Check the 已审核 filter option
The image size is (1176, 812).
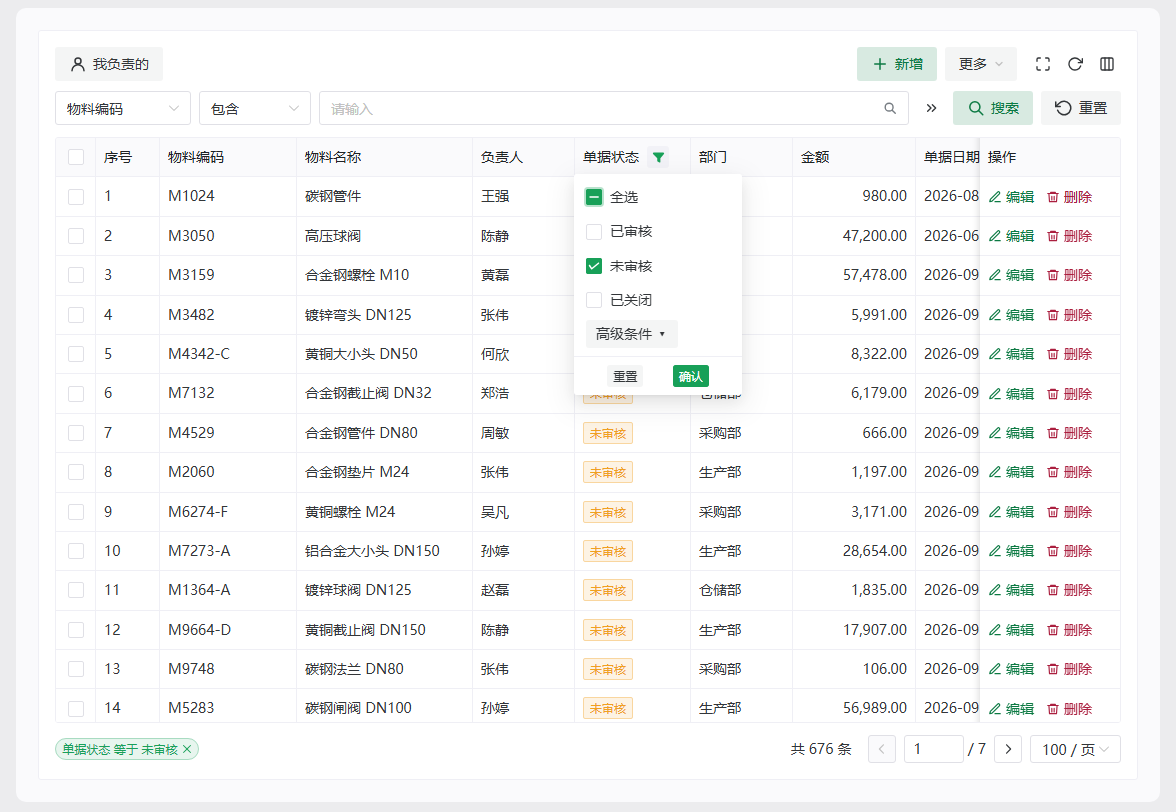593,232
